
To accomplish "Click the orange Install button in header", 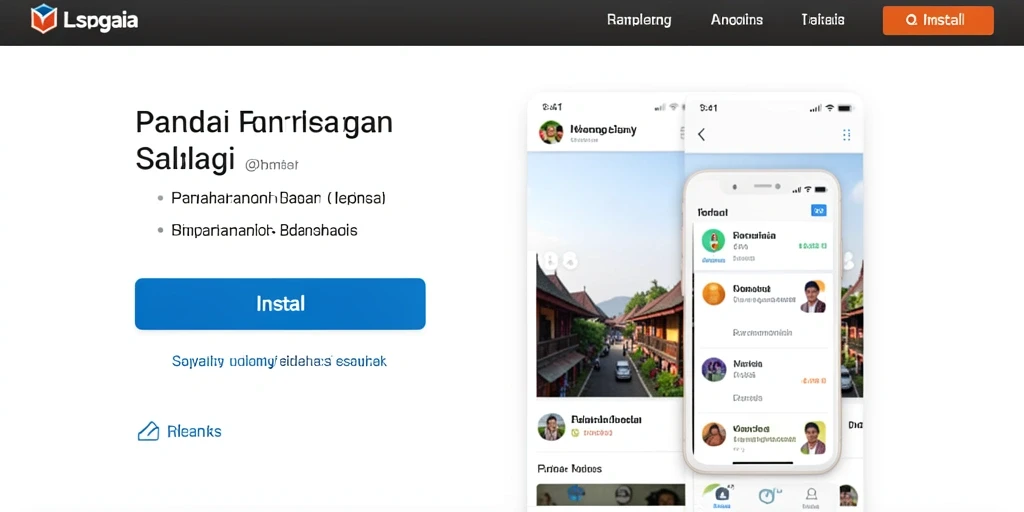I will tap(938, 20).
